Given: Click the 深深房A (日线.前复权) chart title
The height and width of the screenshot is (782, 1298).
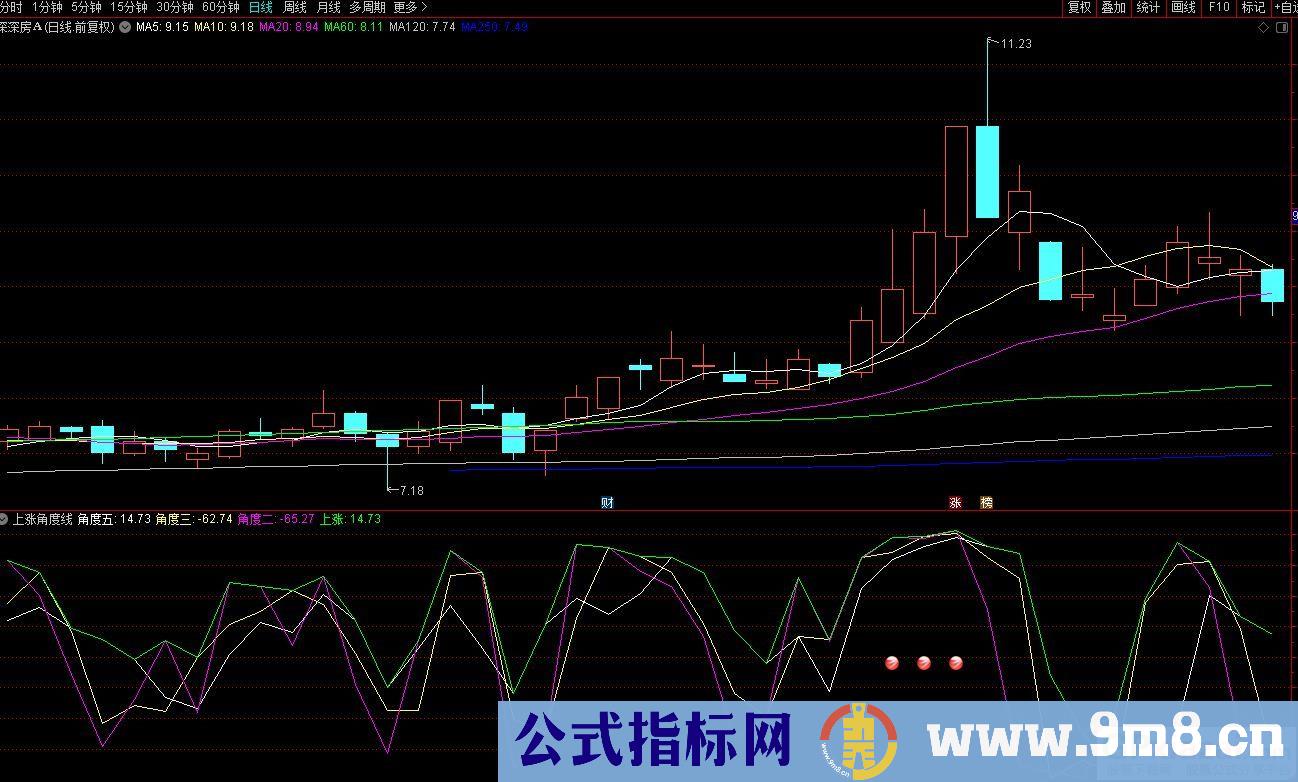Looking at the screenshot, I should click(57, 27).
